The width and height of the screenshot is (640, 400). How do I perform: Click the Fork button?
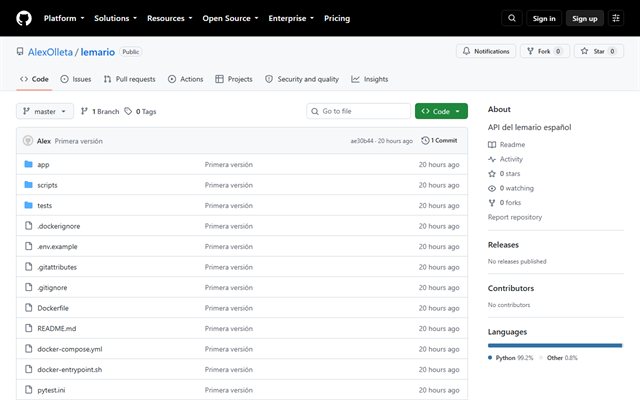click(544, 51)
